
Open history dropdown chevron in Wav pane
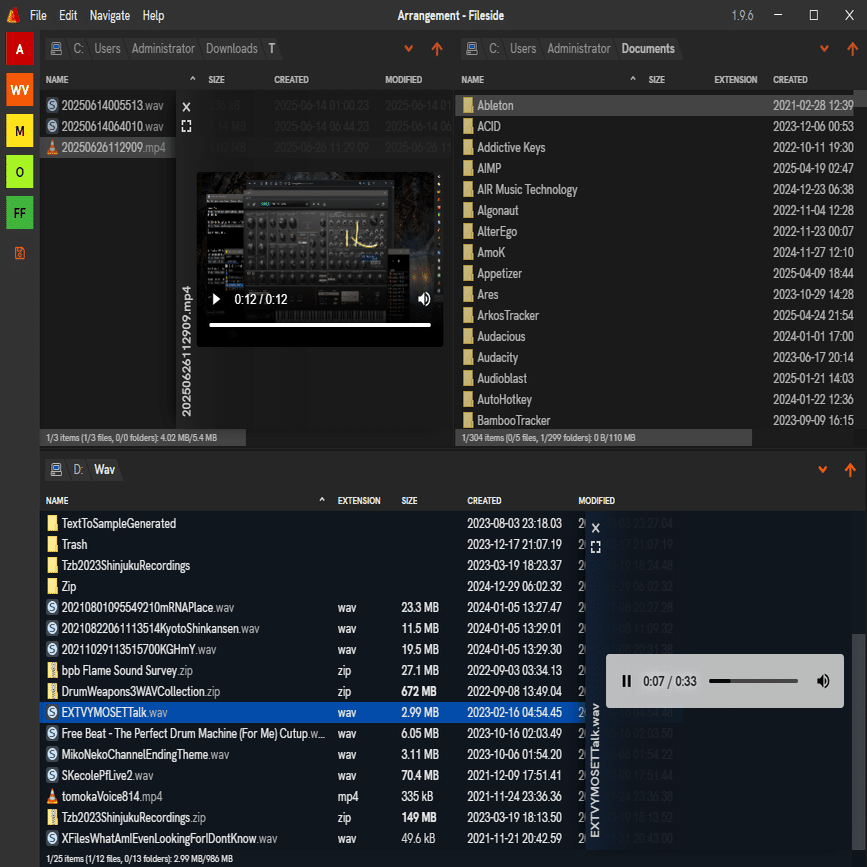823,469
